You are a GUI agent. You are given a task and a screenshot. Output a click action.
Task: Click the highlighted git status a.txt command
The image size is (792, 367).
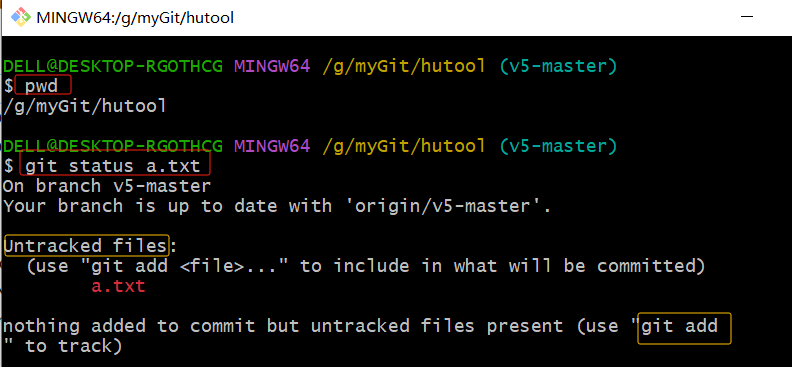pos(115,165)
